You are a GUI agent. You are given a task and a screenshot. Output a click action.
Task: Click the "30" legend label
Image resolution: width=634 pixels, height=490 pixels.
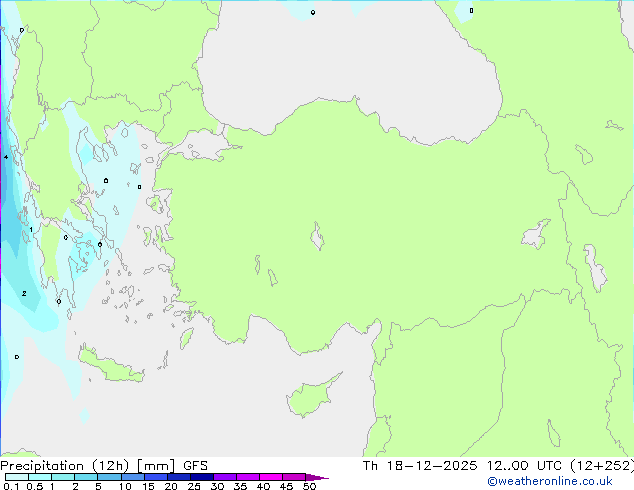pos(217,486)
